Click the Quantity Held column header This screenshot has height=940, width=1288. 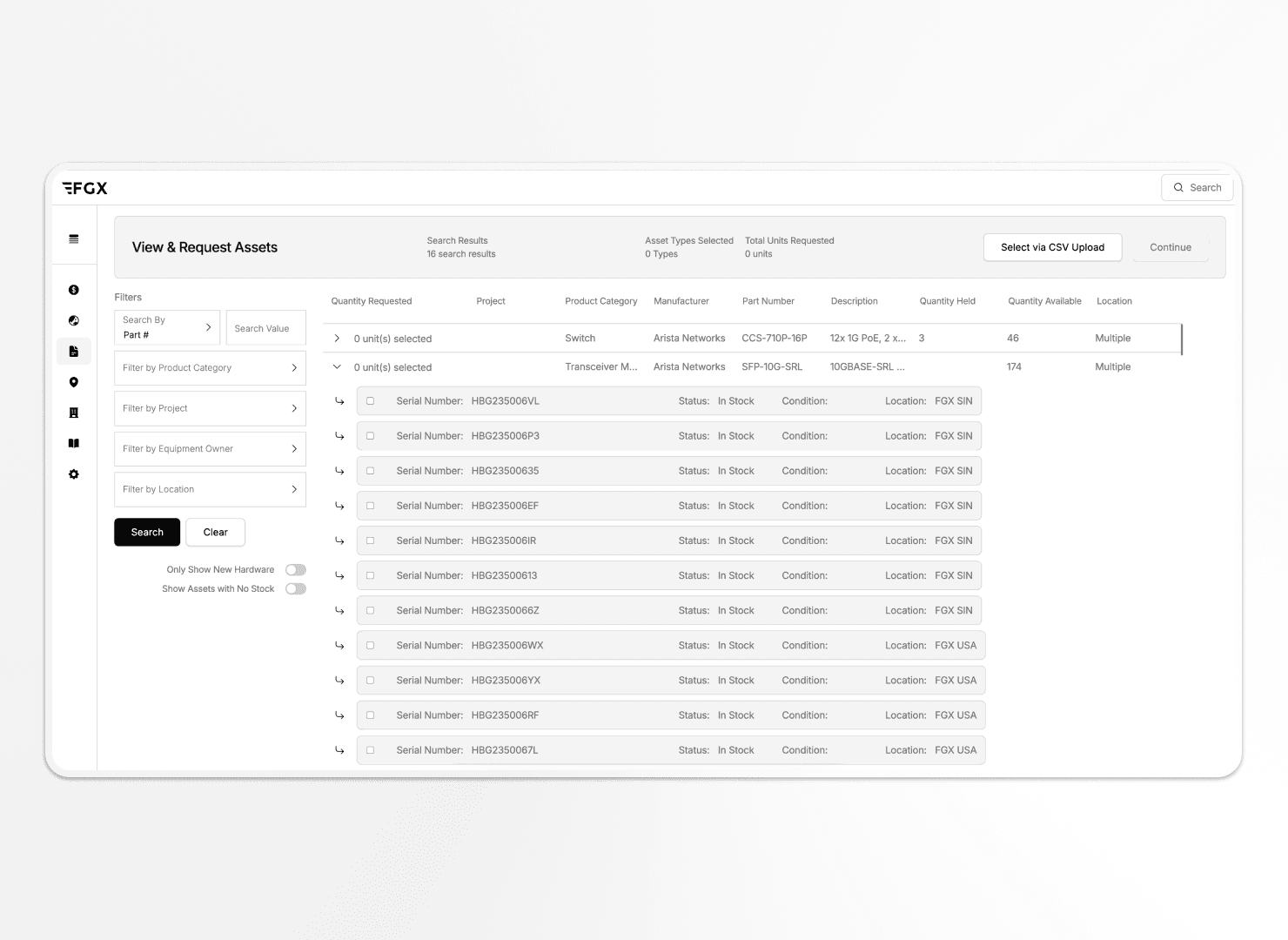948,301
